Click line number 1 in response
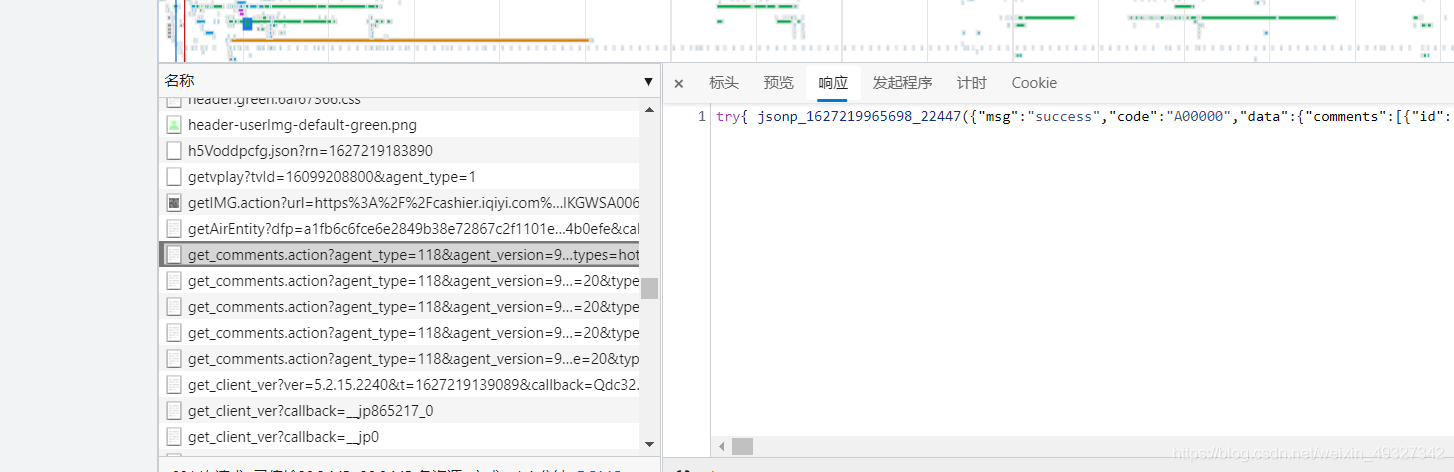 pos(701,117)
